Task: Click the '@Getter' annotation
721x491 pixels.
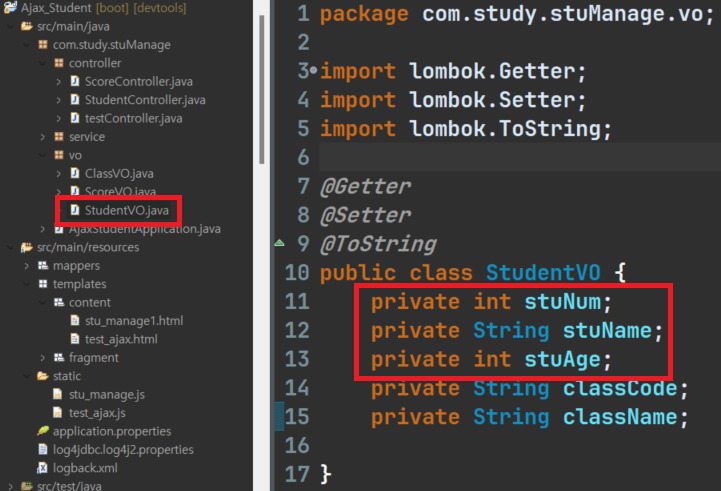Action: tap(366, 186)
